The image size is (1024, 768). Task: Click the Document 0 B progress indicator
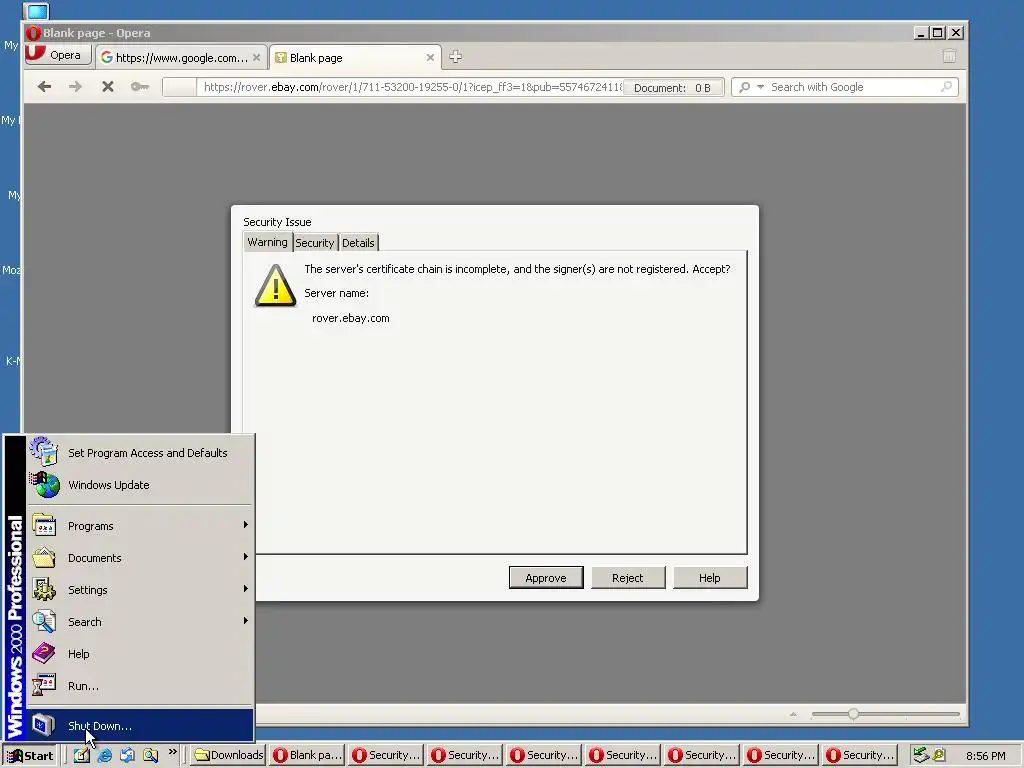pyautogui.click(x=673, y=88)
